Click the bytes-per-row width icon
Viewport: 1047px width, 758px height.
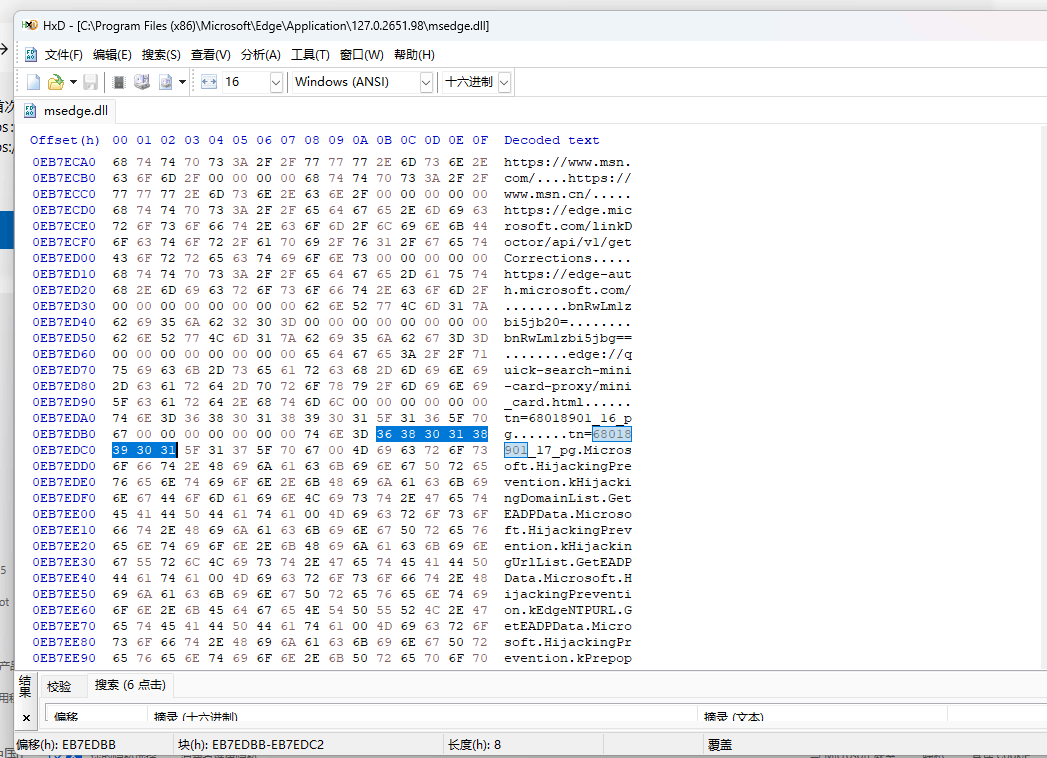click(209, 82)
